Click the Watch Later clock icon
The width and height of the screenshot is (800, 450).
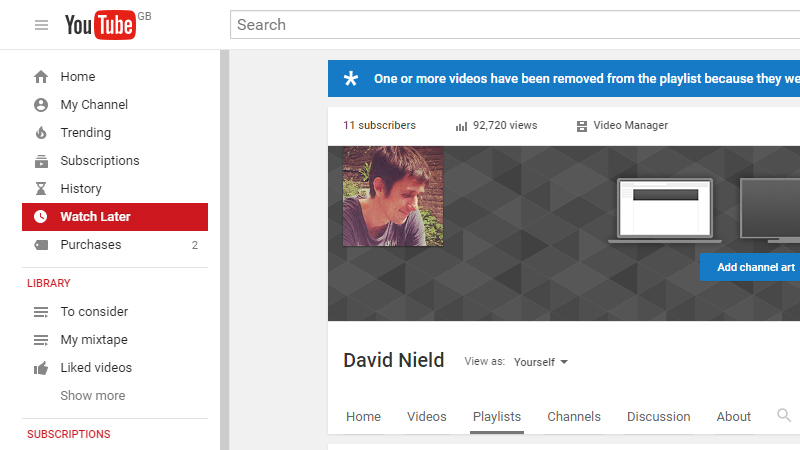pyautogui.click(x=41, y=217)
